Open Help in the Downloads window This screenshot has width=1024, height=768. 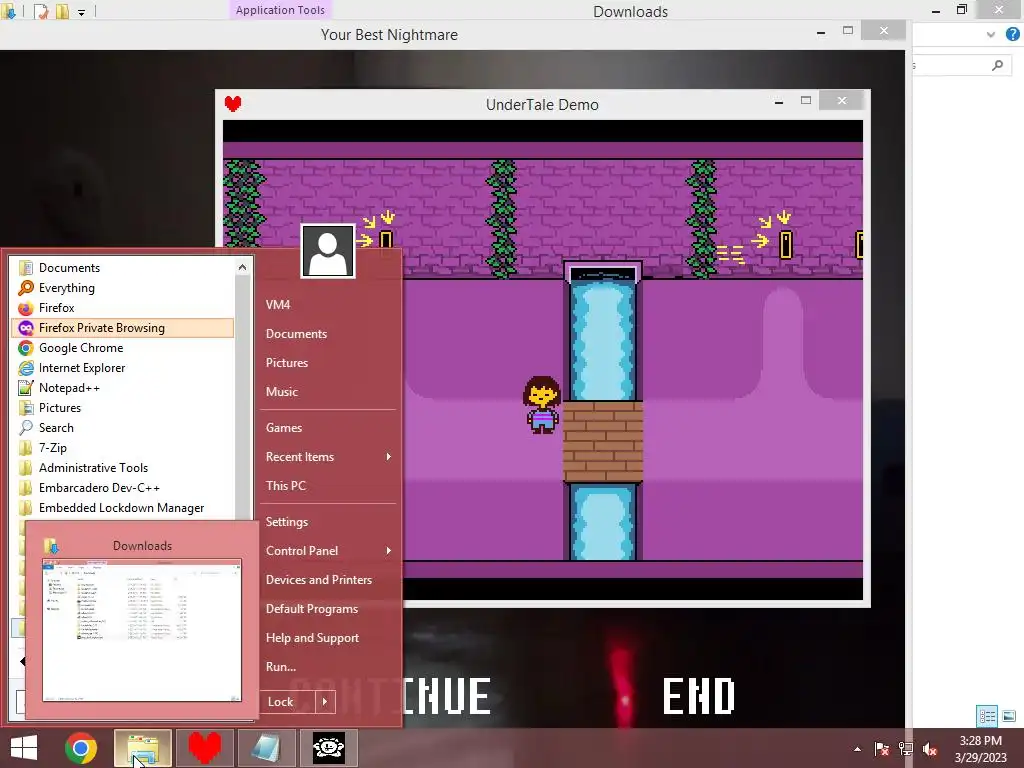coord(1012,34)
